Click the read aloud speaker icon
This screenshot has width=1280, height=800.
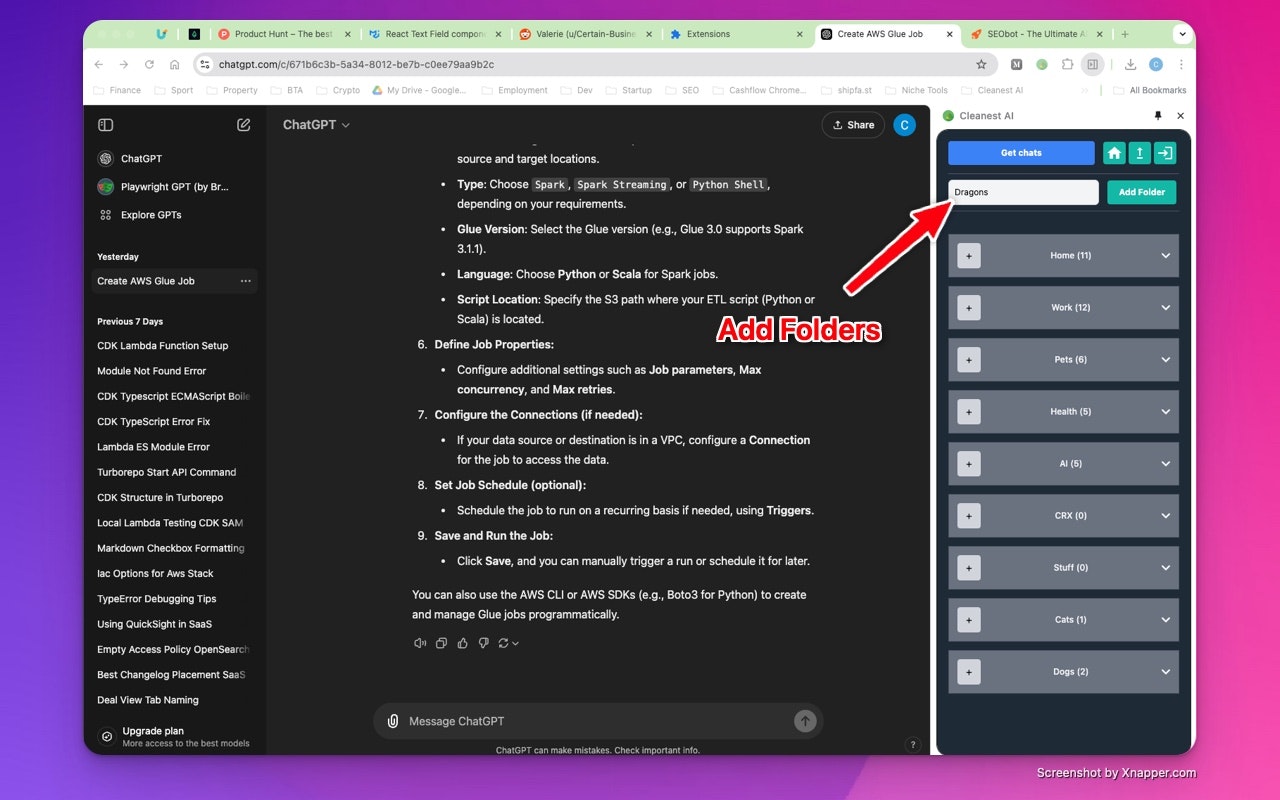[x=420, y=643]
